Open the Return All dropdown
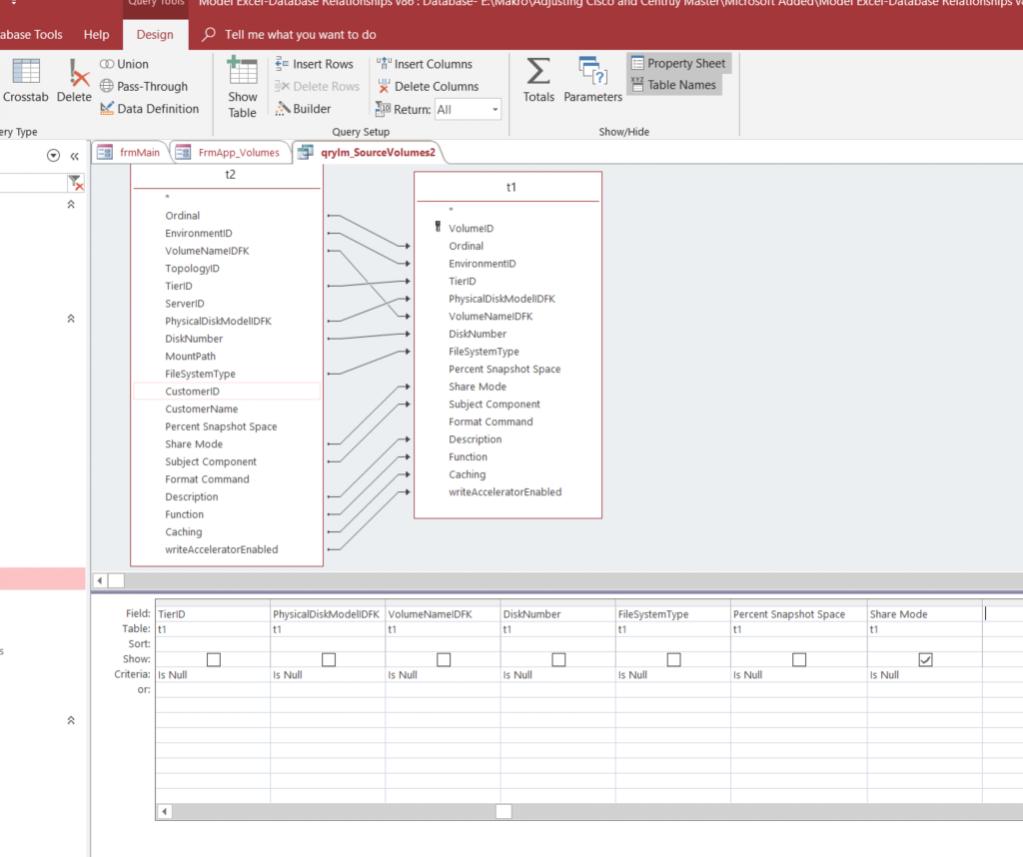 point(495,110)
